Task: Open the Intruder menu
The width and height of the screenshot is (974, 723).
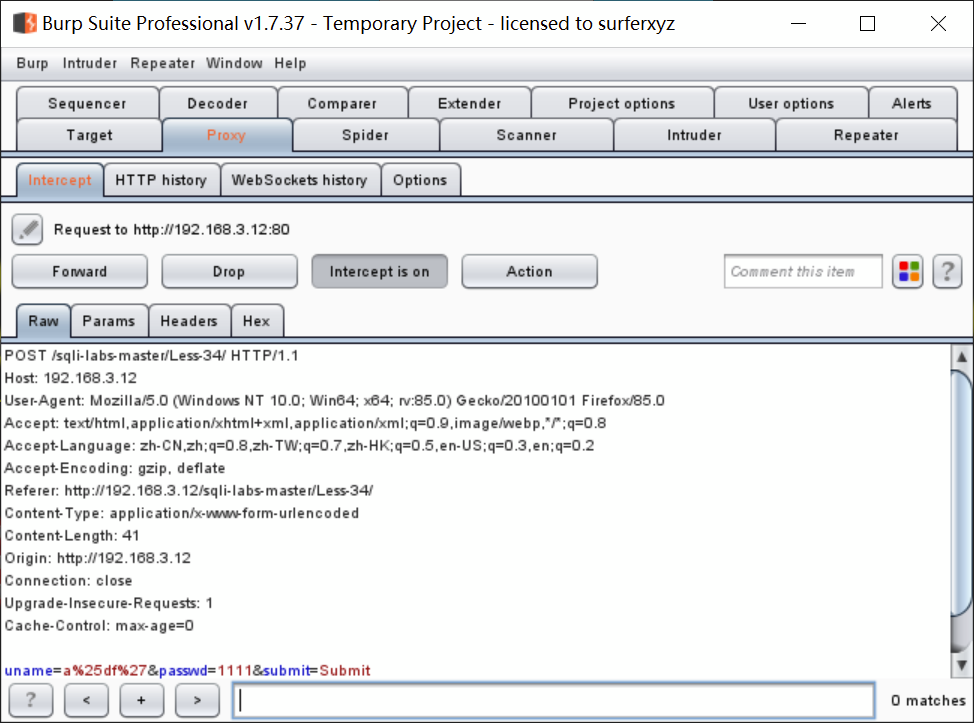Action: tap(89, 63)
